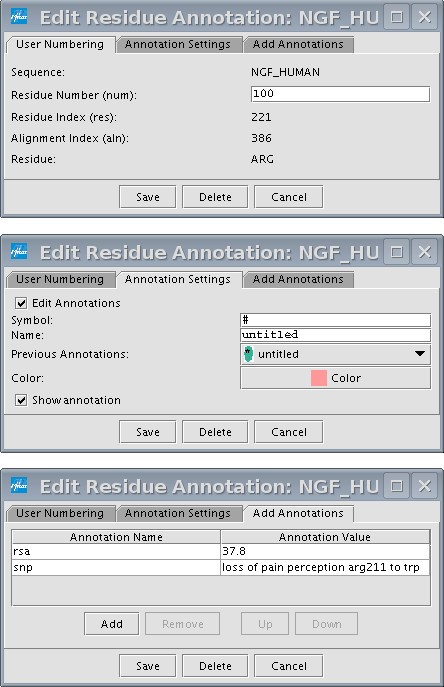Open the Previous Annotations dropdown
Viewport: 444px width, 687px height.
point(335,354)
